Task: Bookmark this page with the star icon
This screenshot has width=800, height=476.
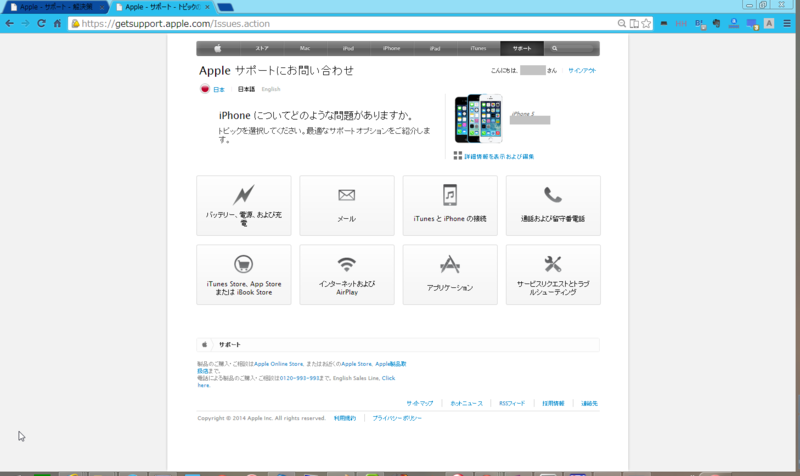Action: point(646,23)
